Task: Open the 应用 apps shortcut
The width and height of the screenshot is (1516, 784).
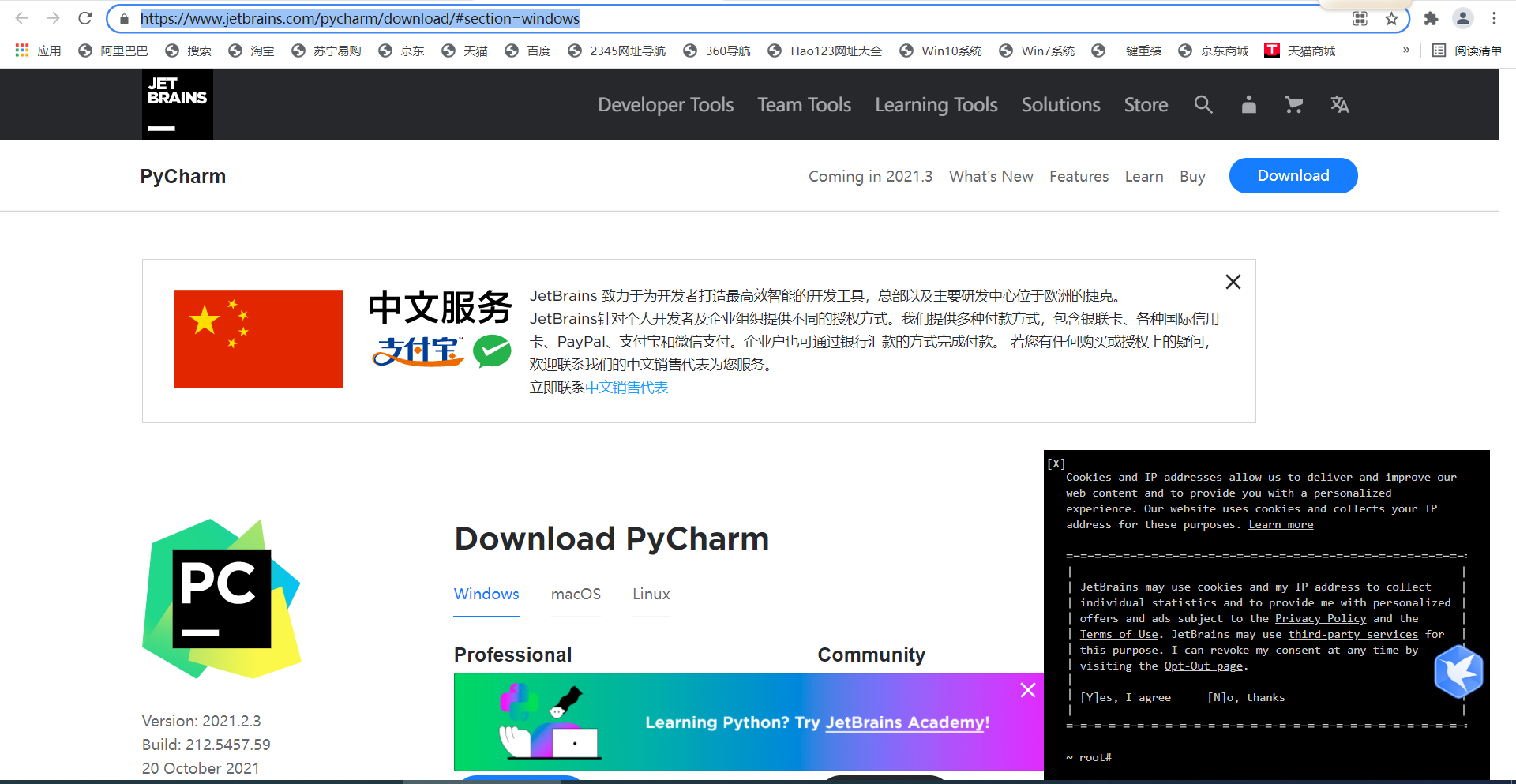Action: point(38,51)
